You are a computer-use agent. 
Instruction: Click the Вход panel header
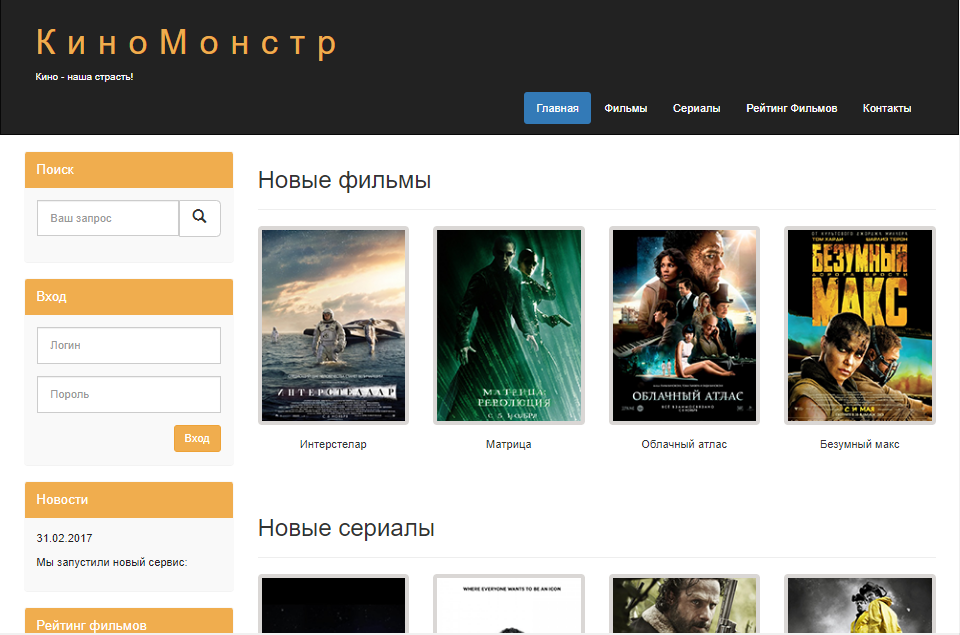(x=129, y=297)
